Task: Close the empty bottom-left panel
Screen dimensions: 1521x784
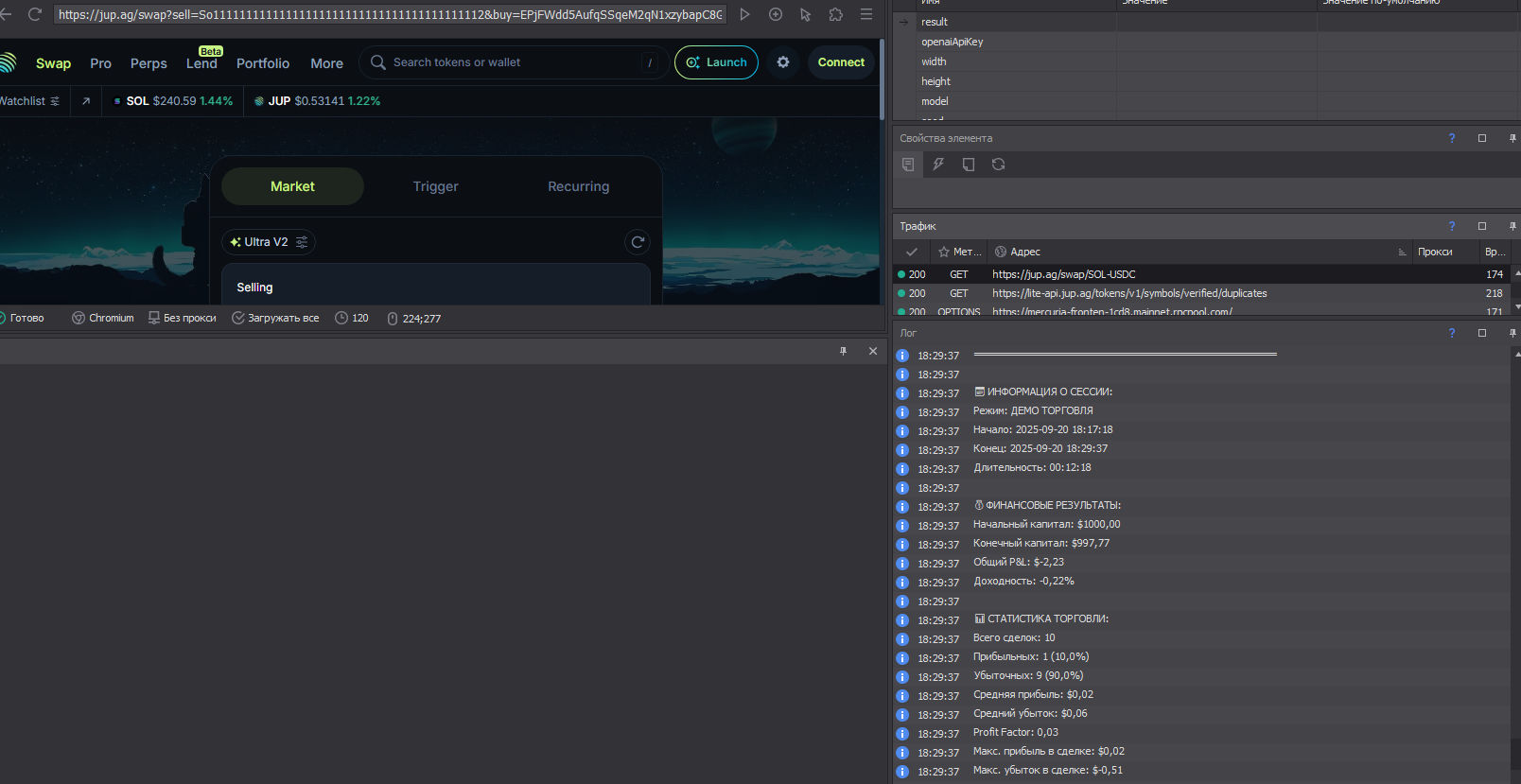Action: pos(873,351)
